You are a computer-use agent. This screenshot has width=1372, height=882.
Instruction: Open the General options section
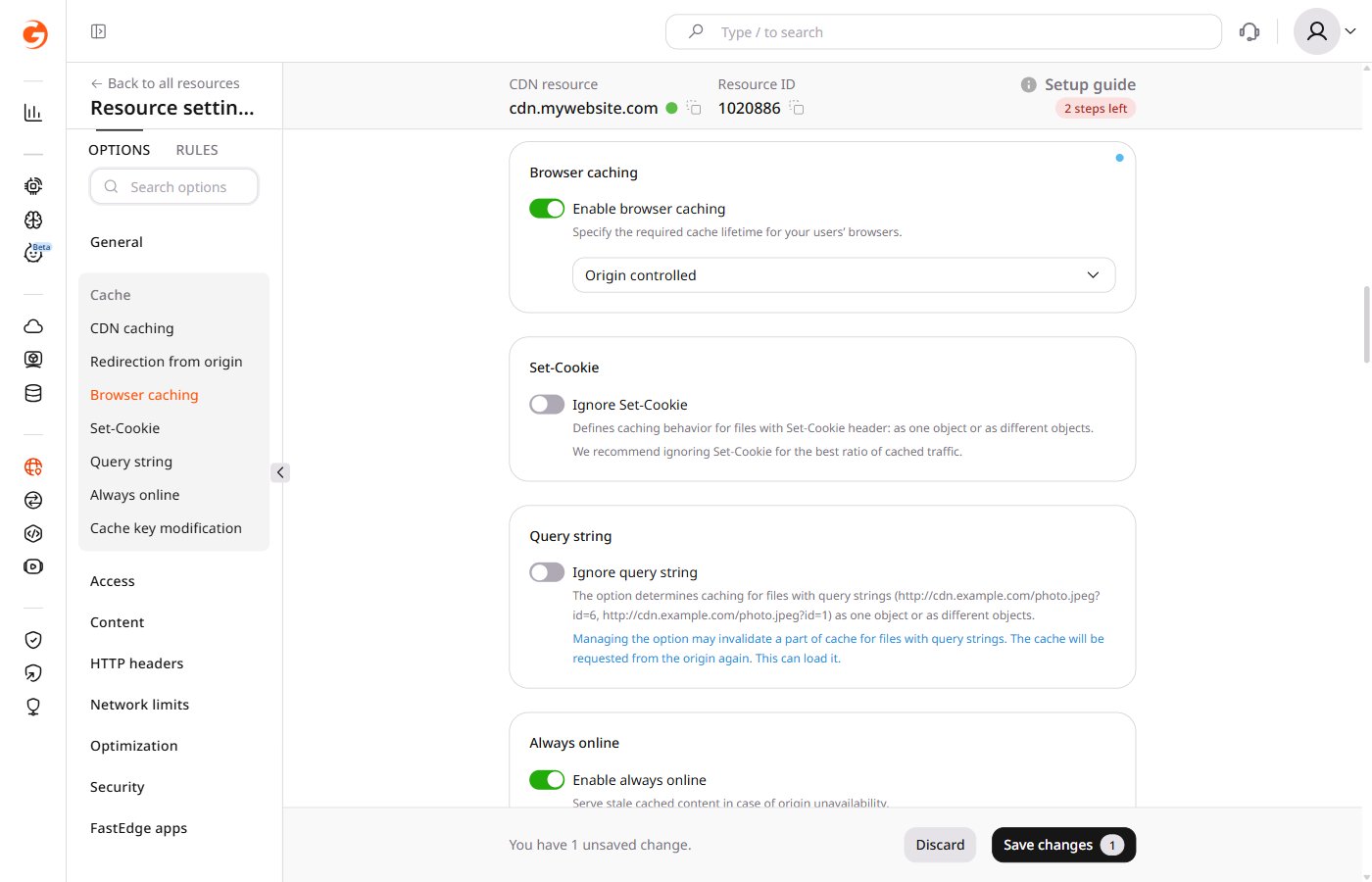click(x=116, y=242)
